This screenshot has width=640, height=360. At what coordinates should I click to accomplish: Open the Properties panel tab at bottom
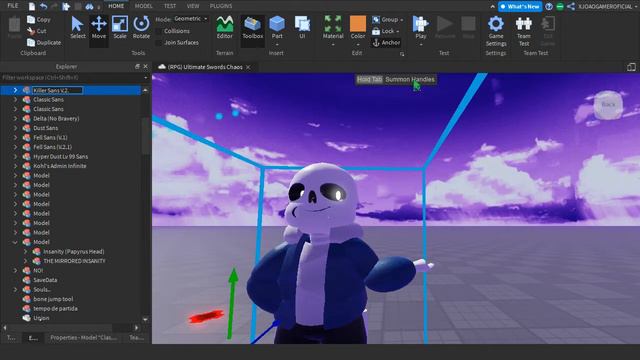[84, 338]
